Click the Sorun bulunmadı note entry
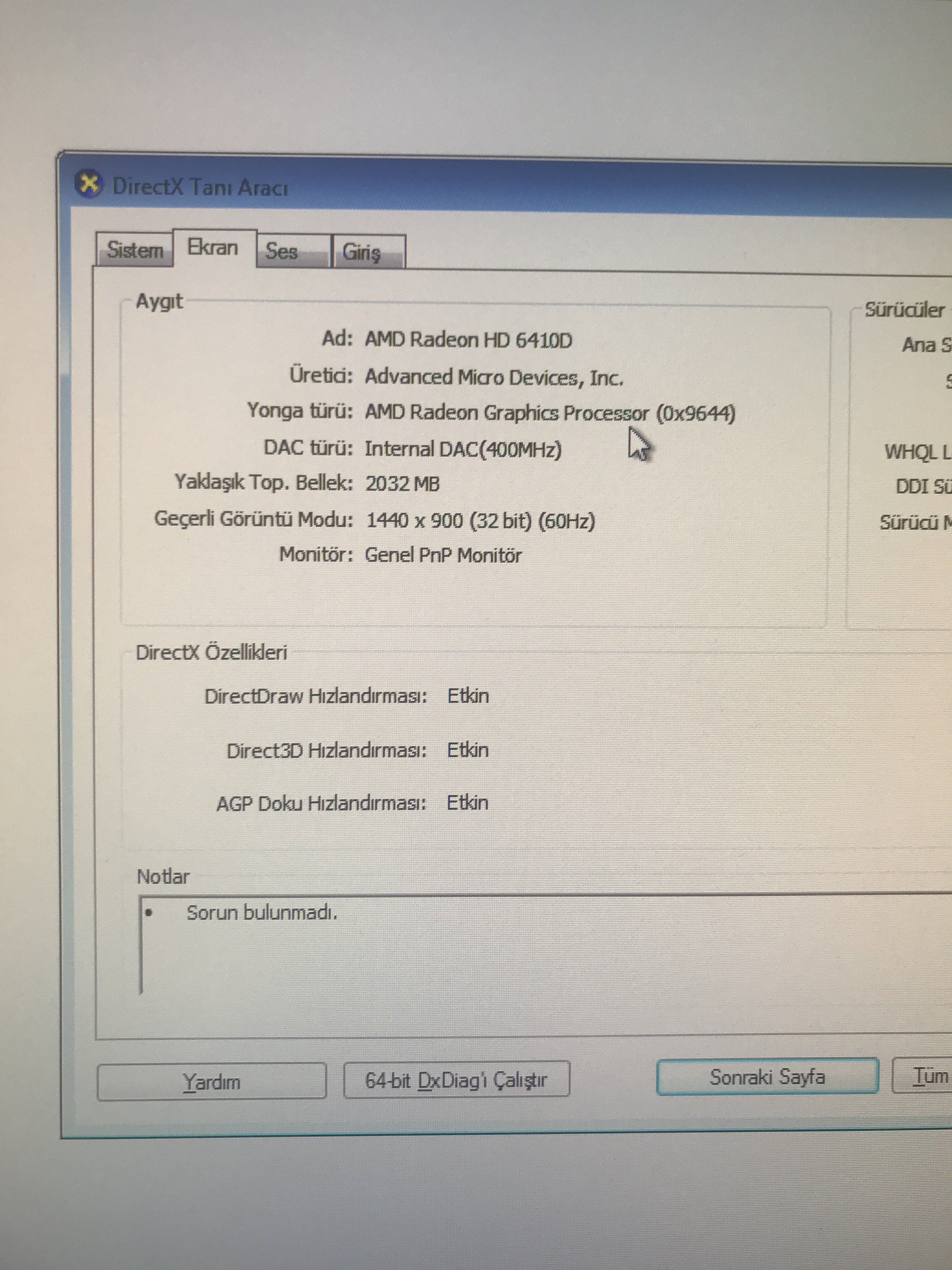The width and height of the screenshot is (952, 1270). (262, 913)
